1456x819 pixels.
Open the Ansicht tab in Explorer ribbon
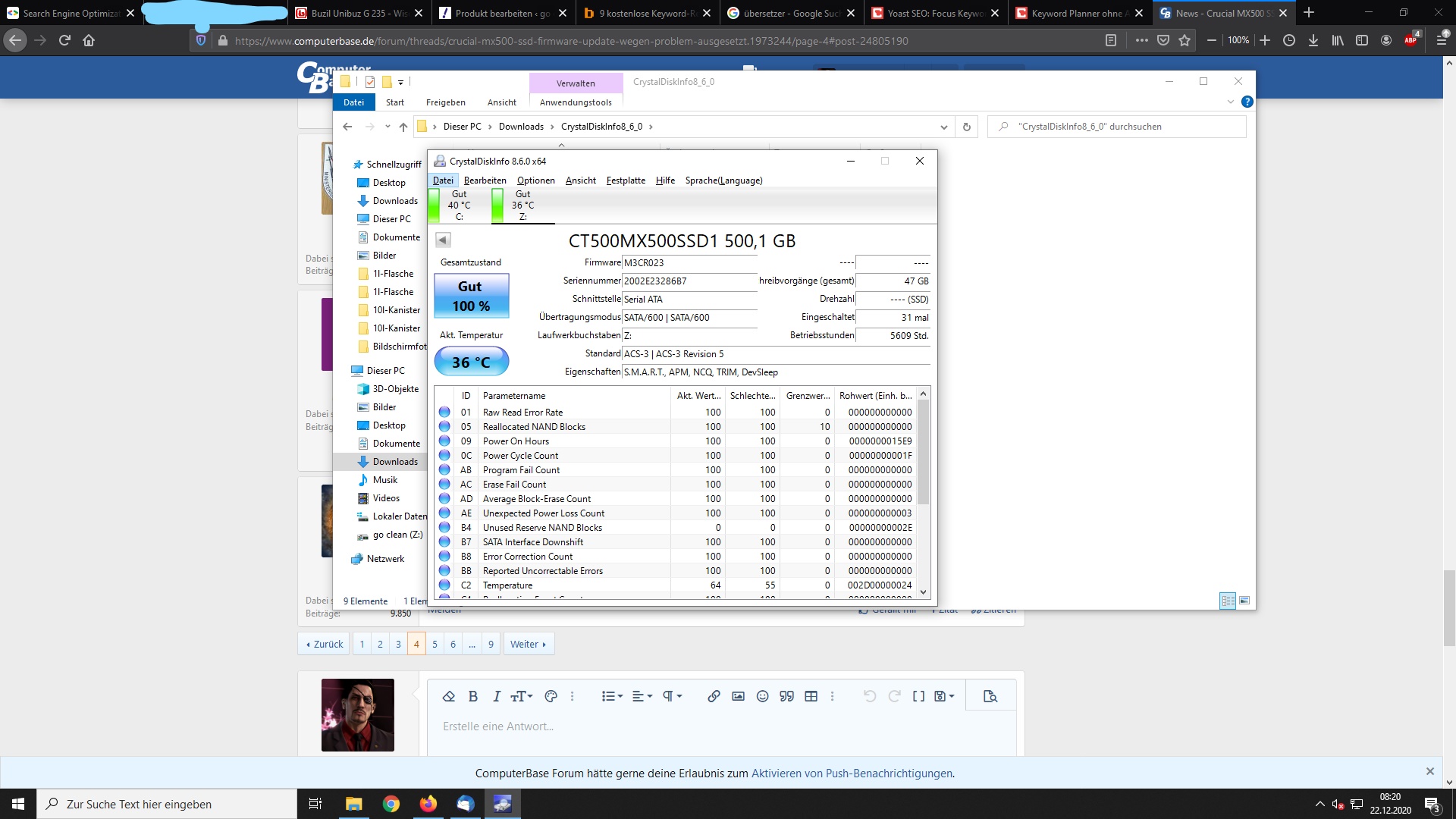click(501, 102)
